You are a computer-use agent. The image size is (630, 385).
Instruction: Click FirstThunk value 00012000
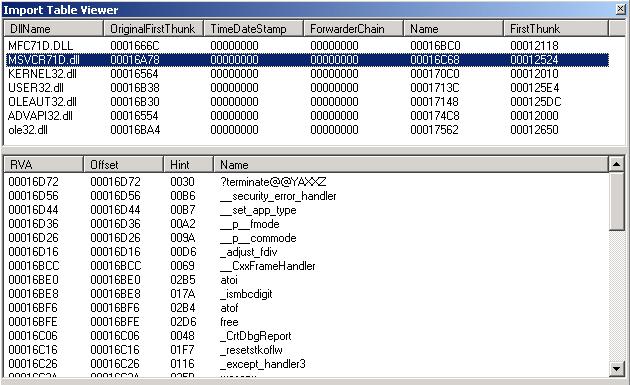tap(534, 116)
